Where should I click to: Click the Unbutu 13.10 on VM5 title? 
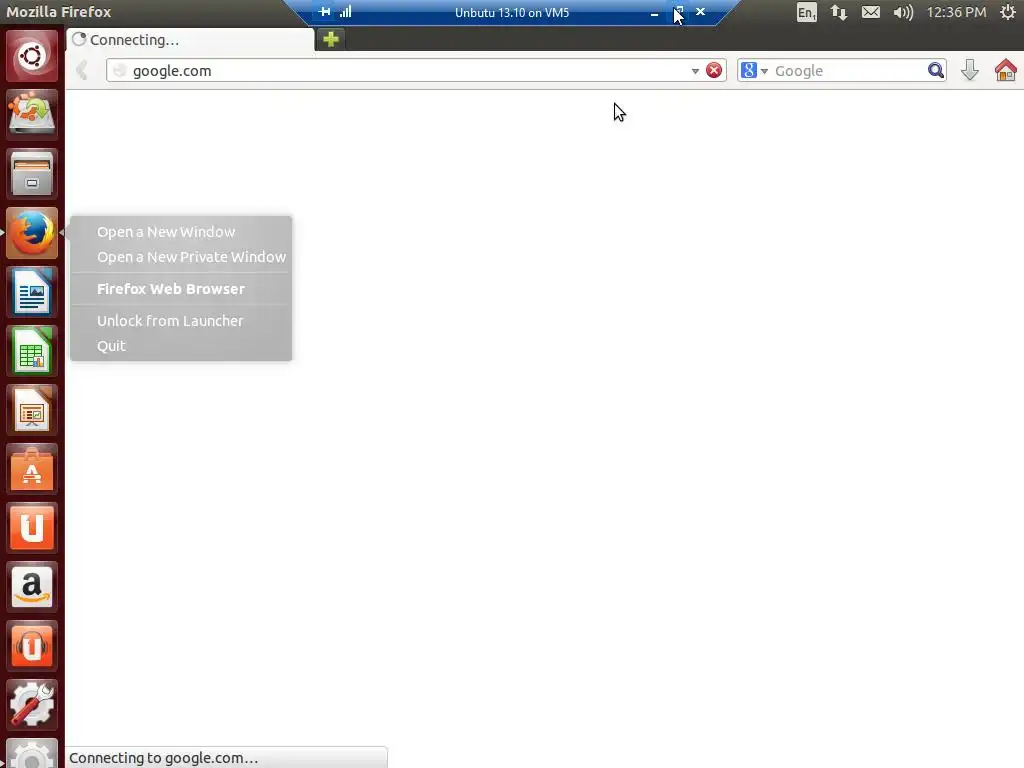click(512, 12)
